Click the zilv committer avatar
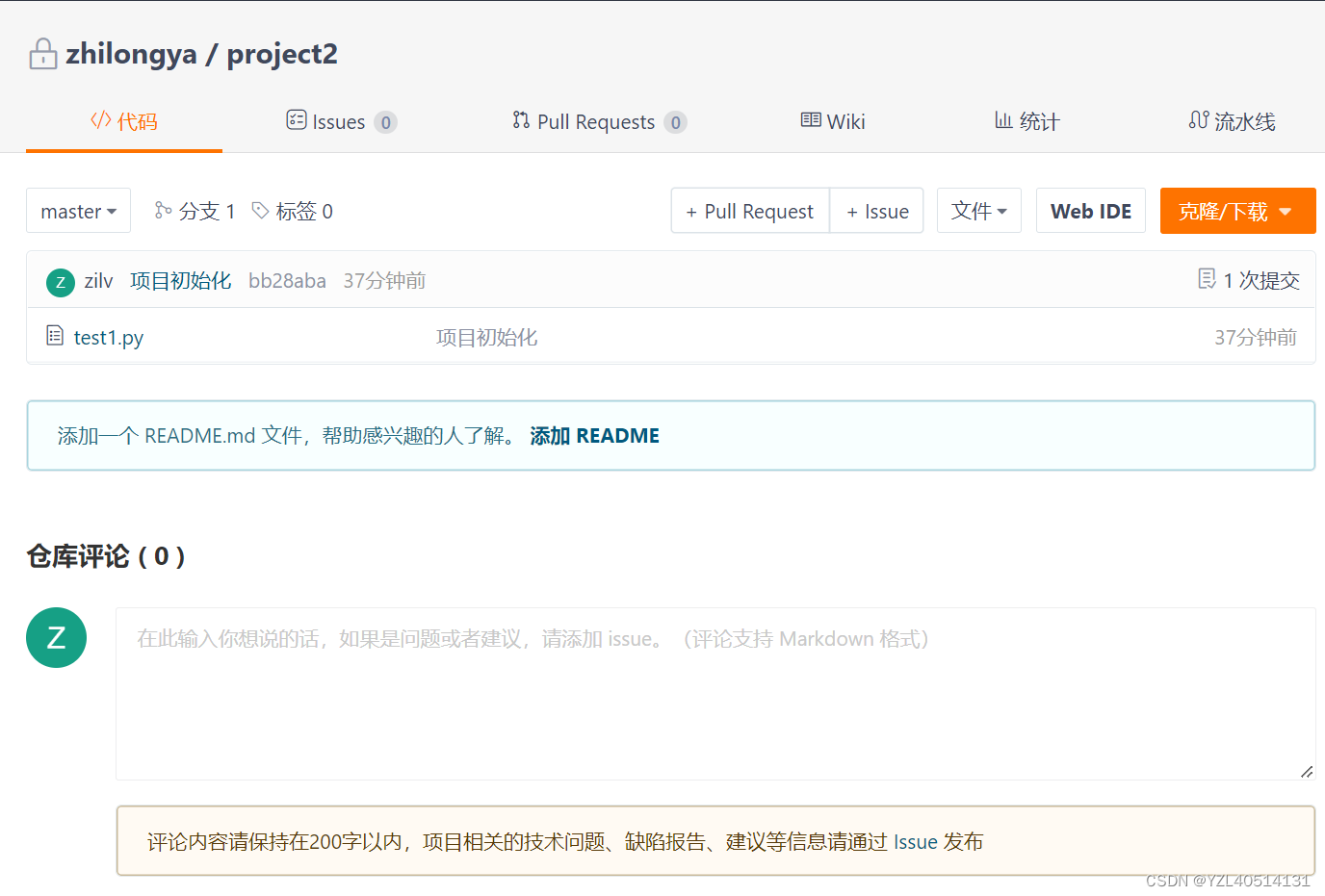 pos(61,282)
